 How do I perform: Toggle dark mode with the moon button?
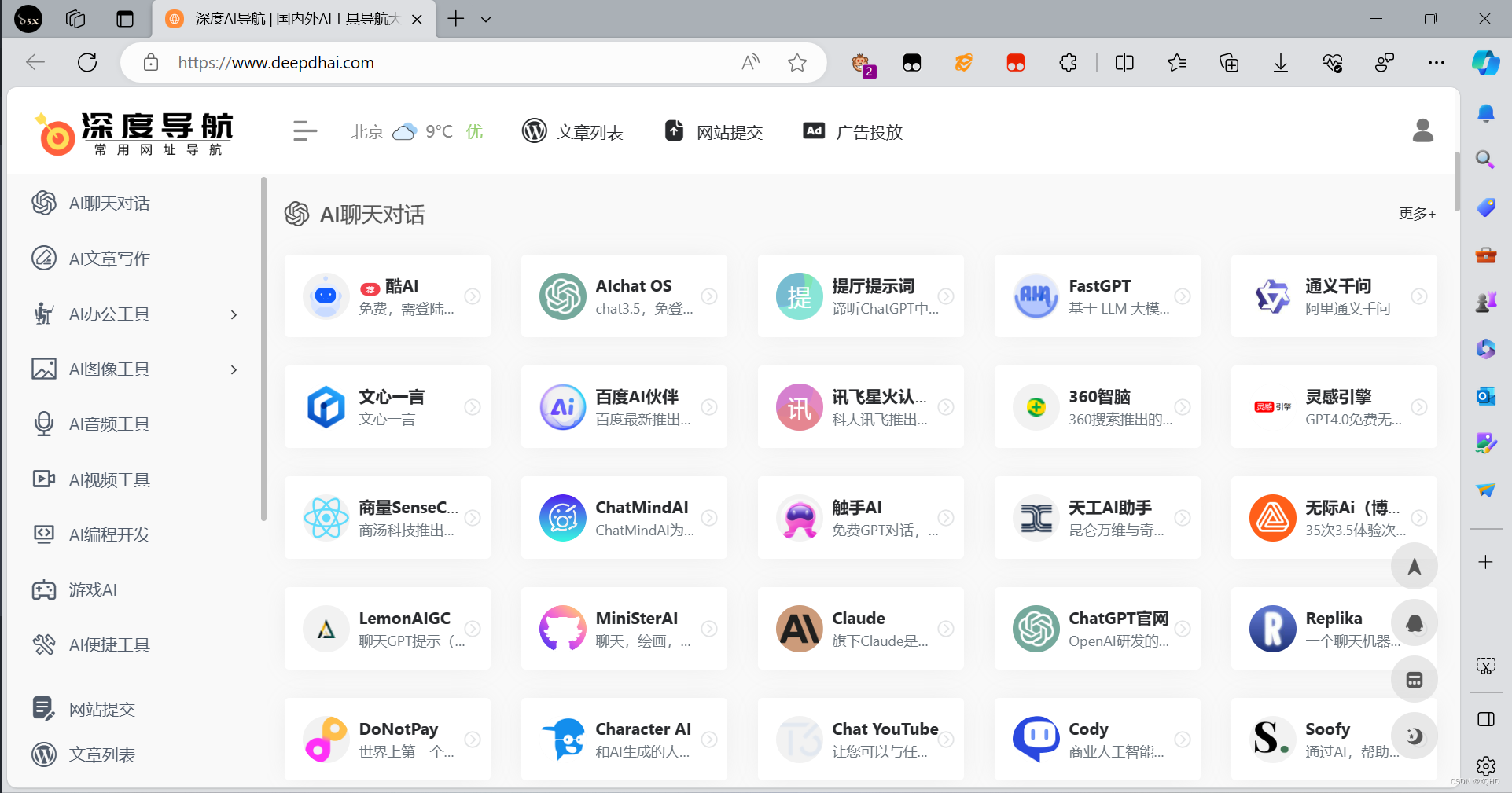coord(1414,736)
